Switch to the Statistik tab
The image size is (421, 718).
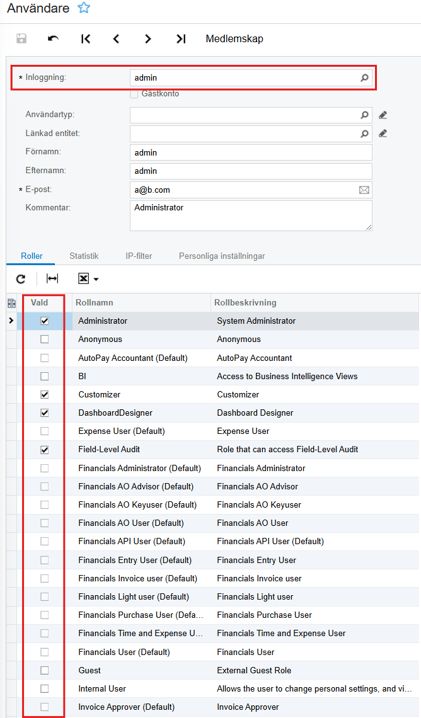84,256
